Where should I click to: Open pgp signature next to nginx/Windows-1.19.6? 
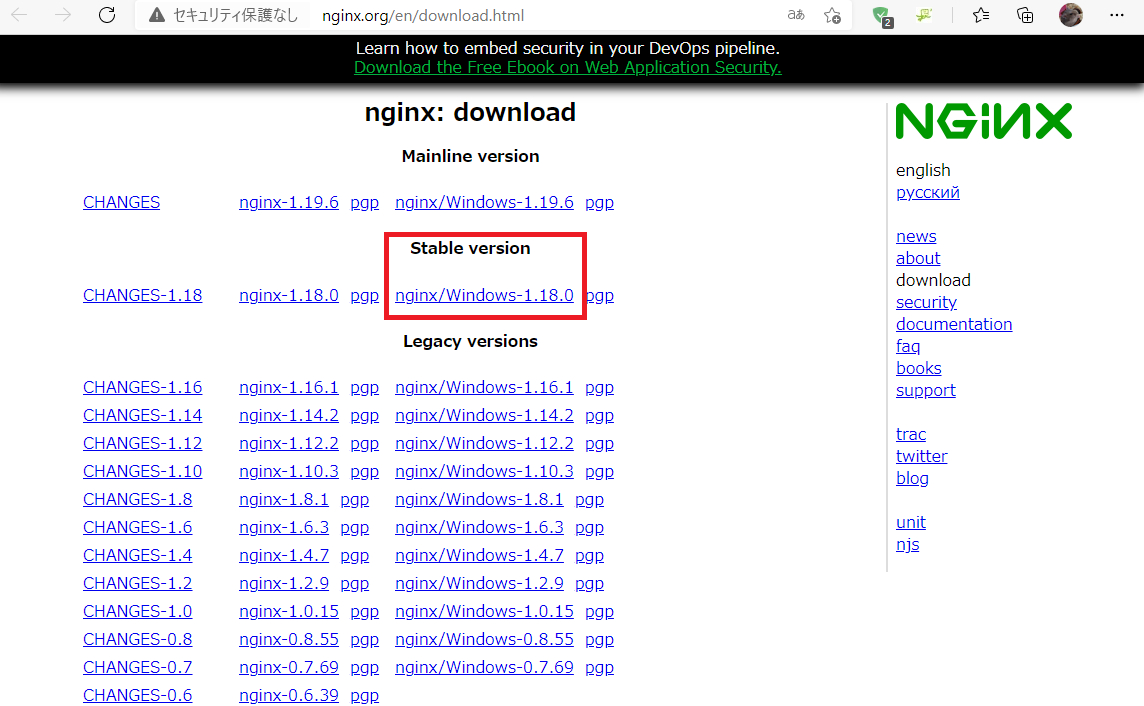click(599, 203)
